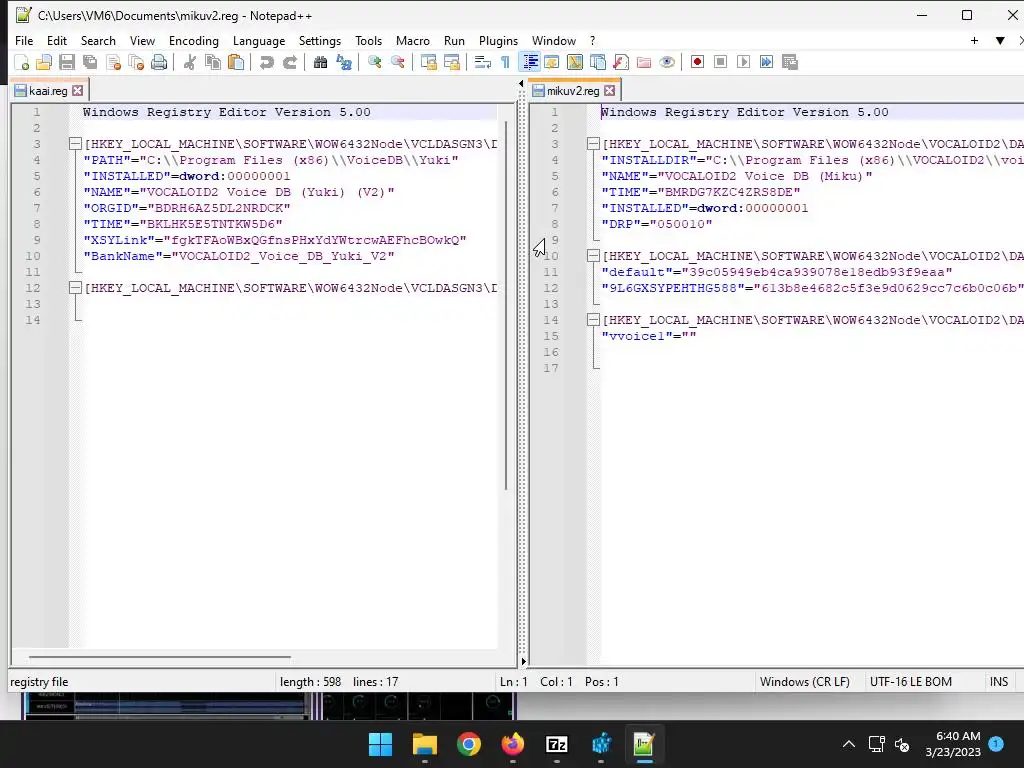
Task: Click the Zoom Out magnifier icon
Action: pyautogui.click(x=397, y=62)
